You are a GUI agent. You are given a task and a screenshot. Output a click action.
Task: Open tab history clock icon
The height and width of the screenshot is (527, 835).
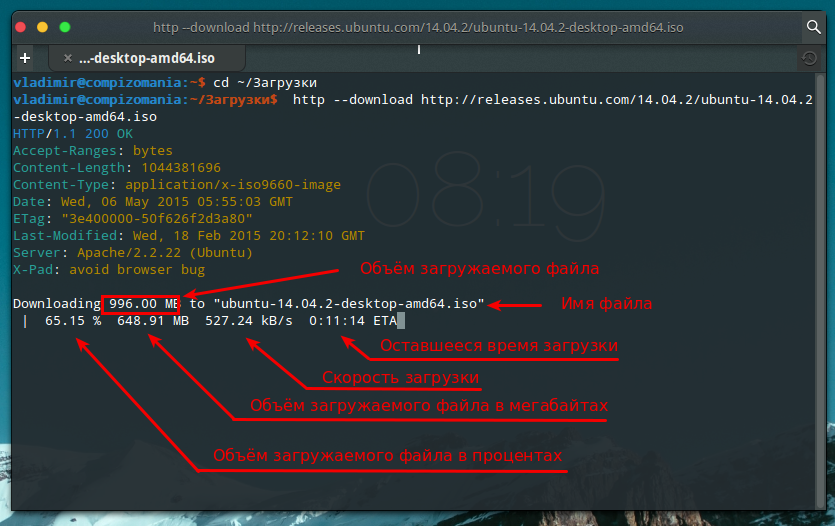(x=809, y=58)
